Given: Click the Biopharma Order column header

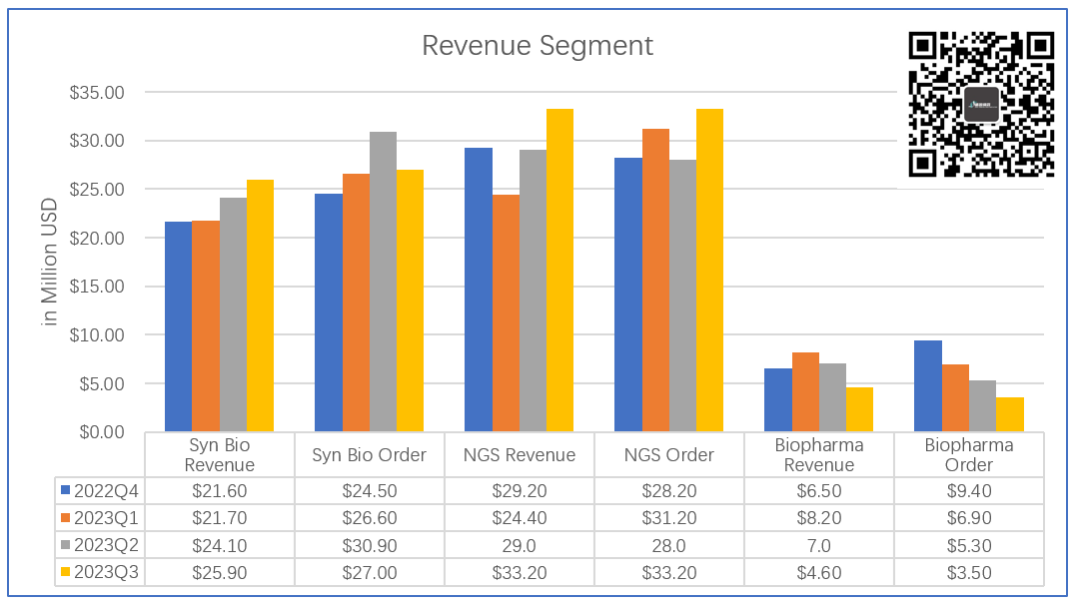Looking at the screenshot, I should coord(968,455).
